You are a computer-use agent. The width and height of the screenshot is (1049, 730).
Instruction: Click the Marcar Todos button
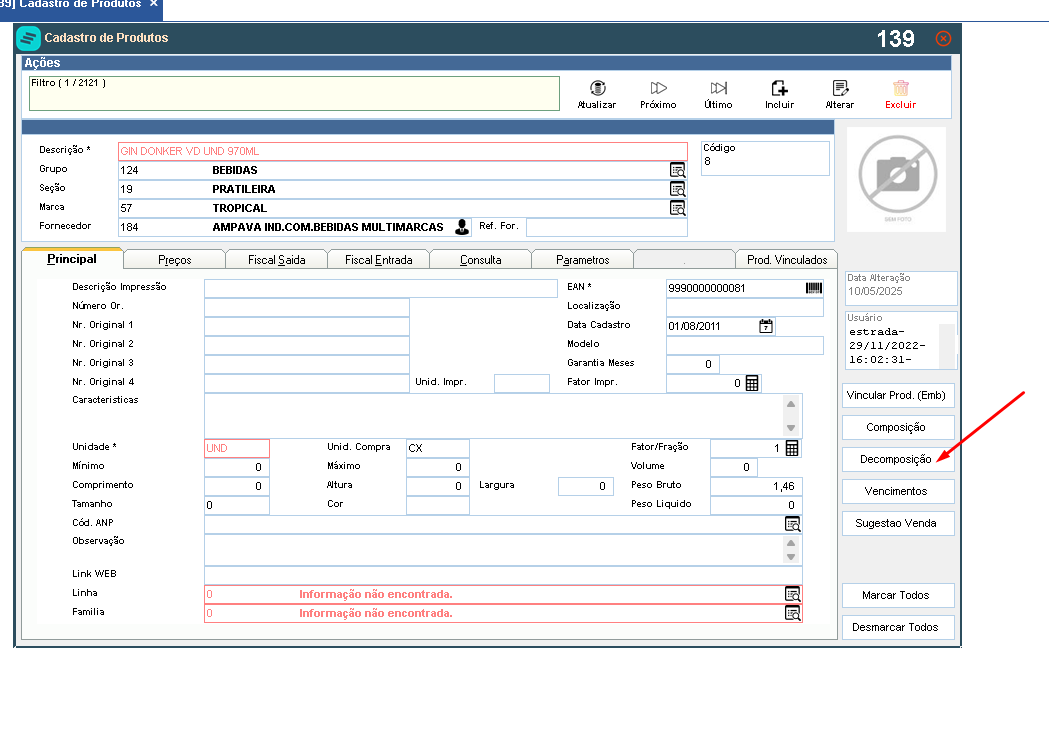(897, 596)
